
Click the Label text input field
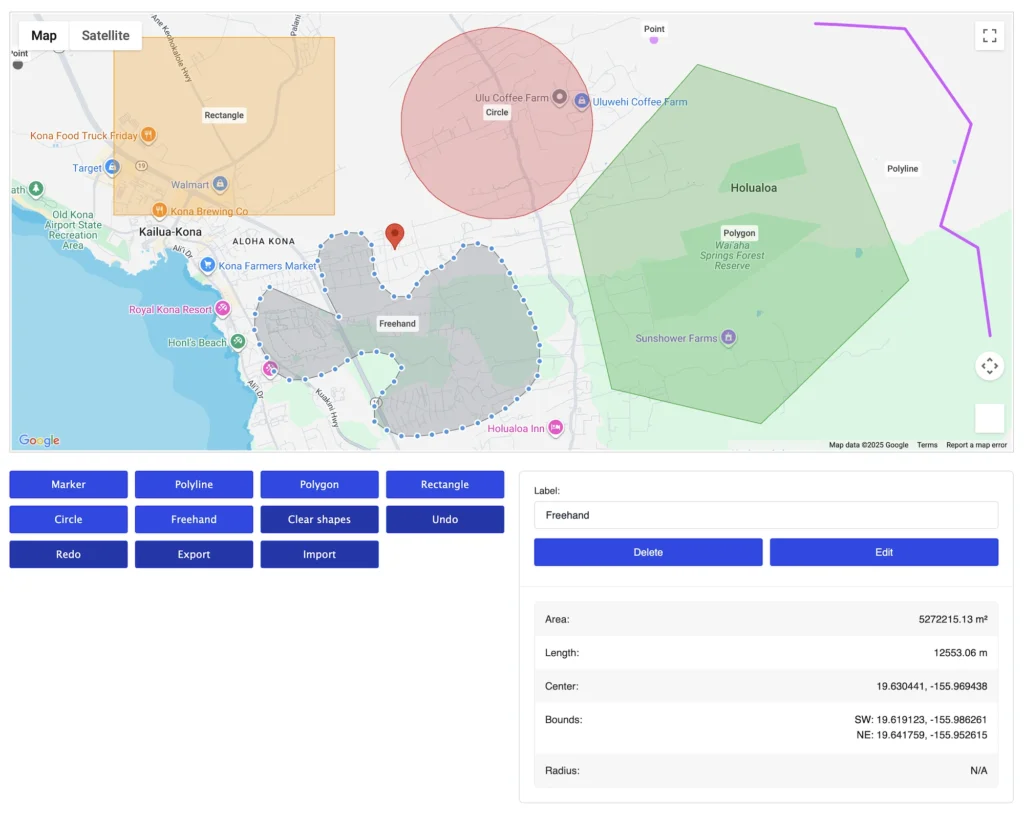tap(766, 515)
